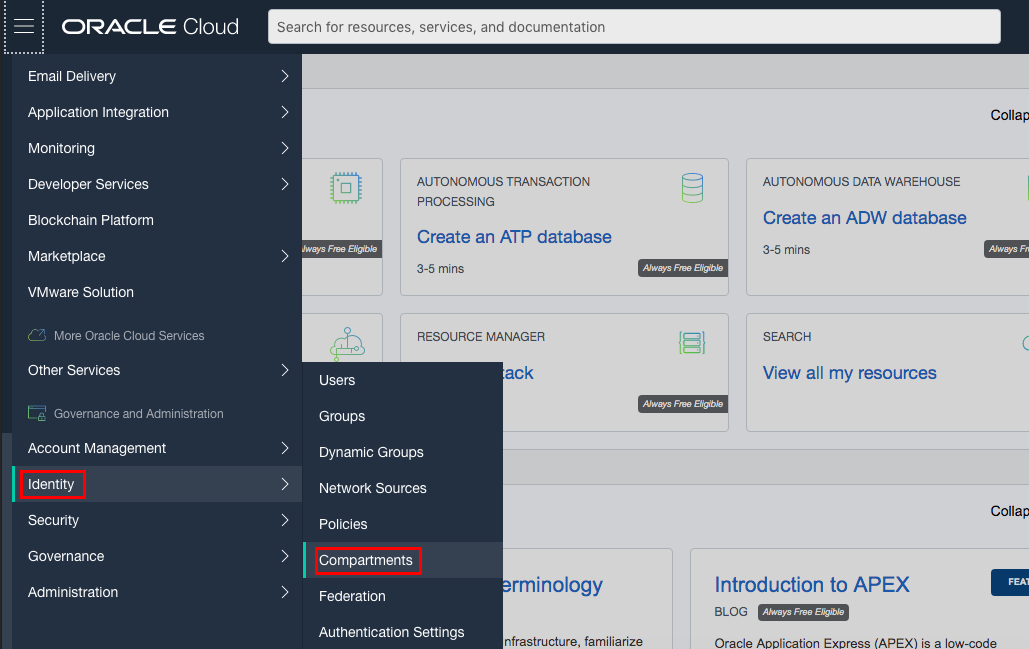This screenshot has height=649, width=1029.
Task: Click the SEARCH card heading
Action: 787,337
